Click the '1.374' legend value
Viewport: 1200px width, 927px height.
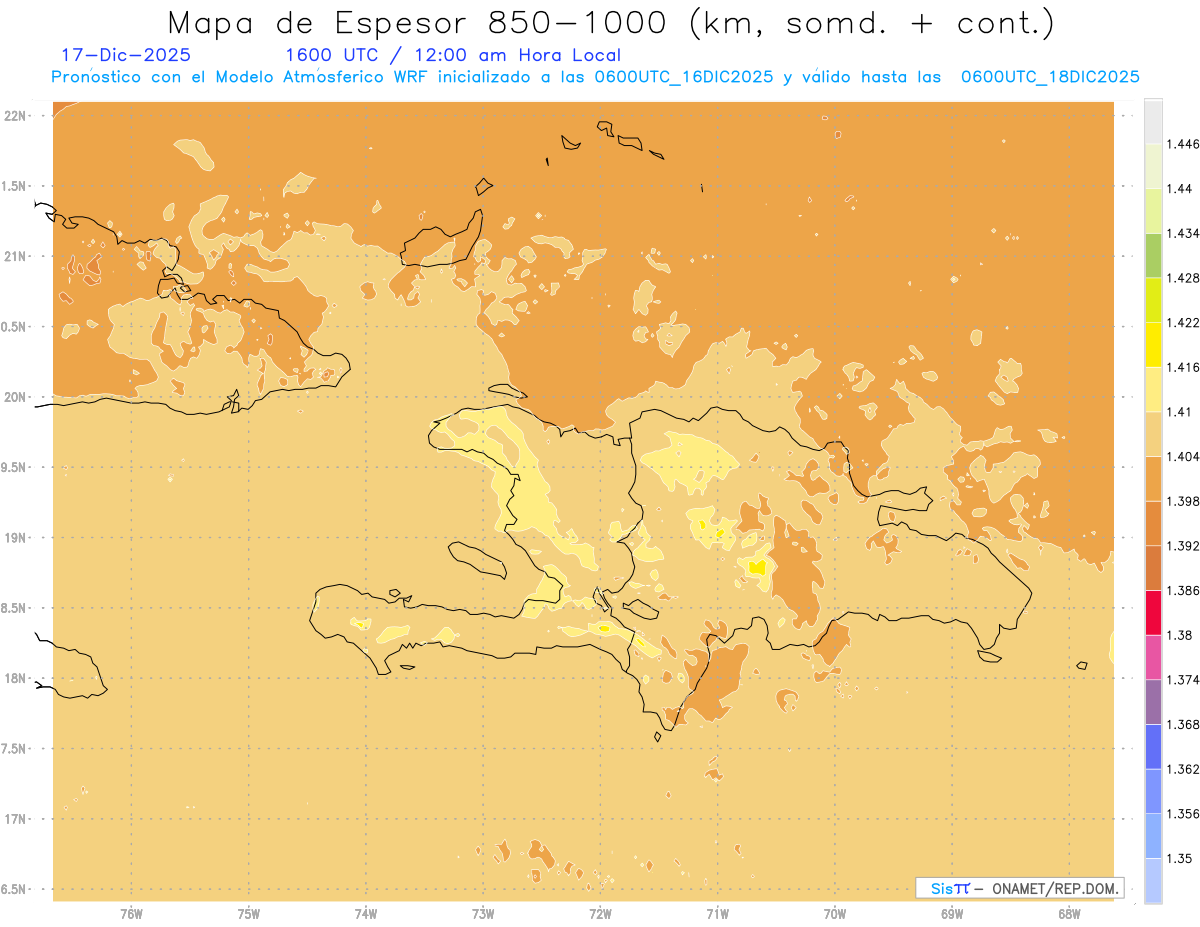click(1183, 679)
